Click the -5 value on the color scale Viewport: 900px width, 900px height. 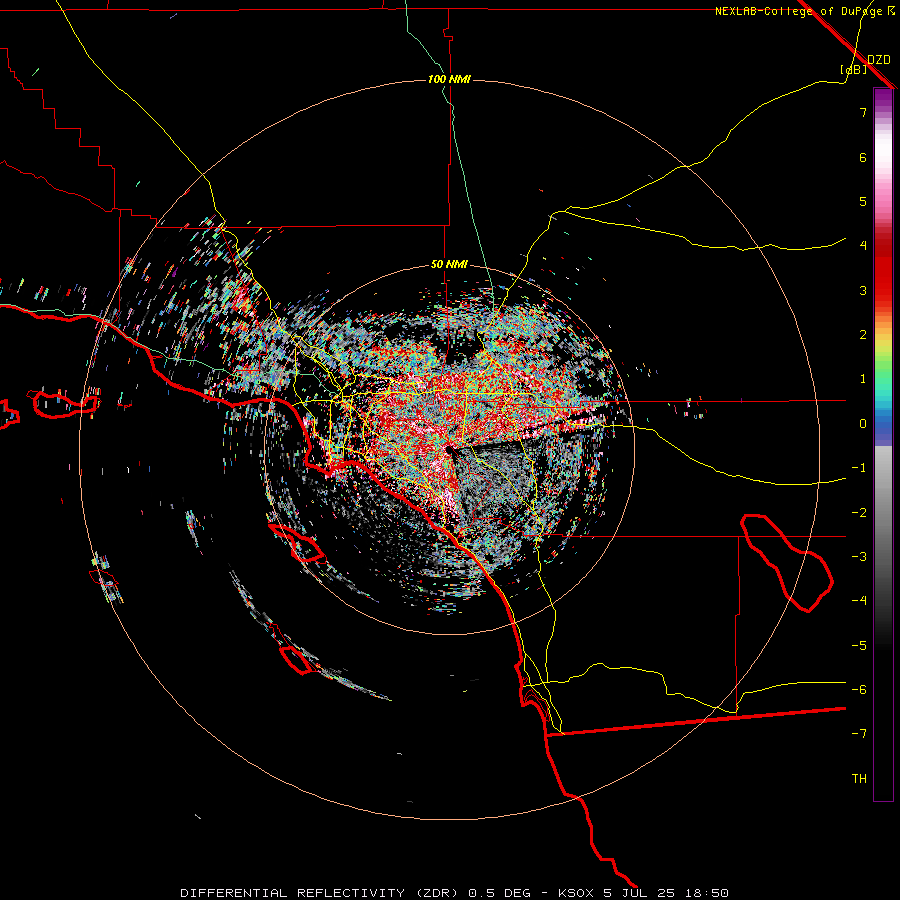pyautogui.click(x=859, y=646)
